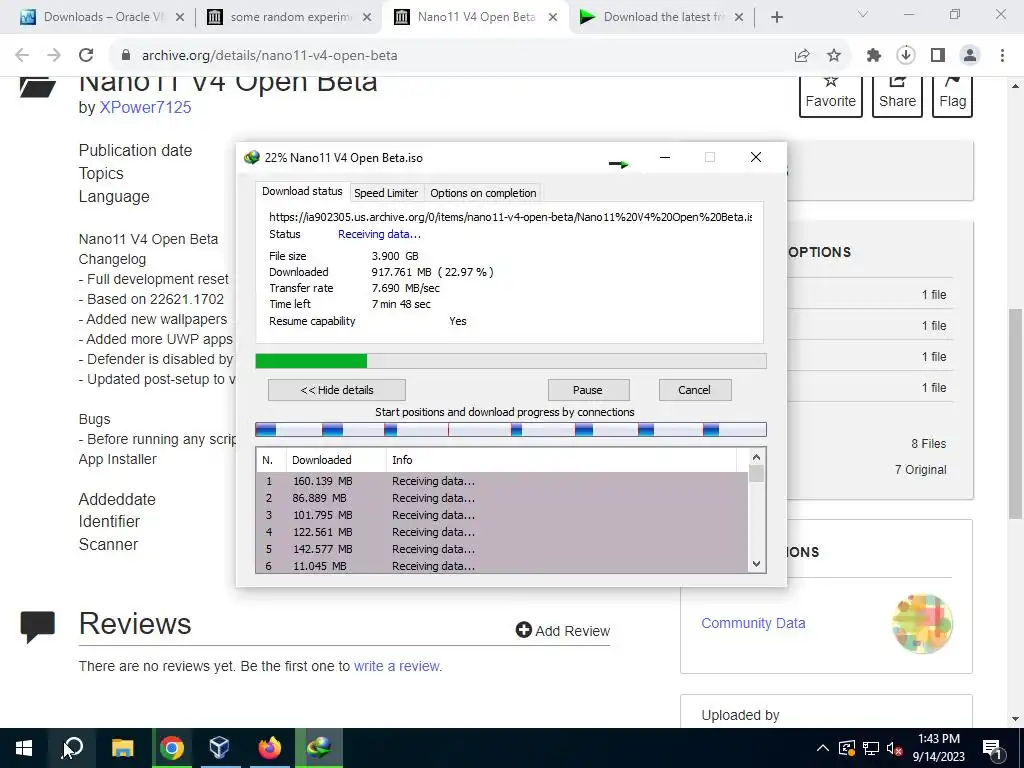1024x768 pixels.
Task: Click the network tray icon
Action: [x=871, y=748]
